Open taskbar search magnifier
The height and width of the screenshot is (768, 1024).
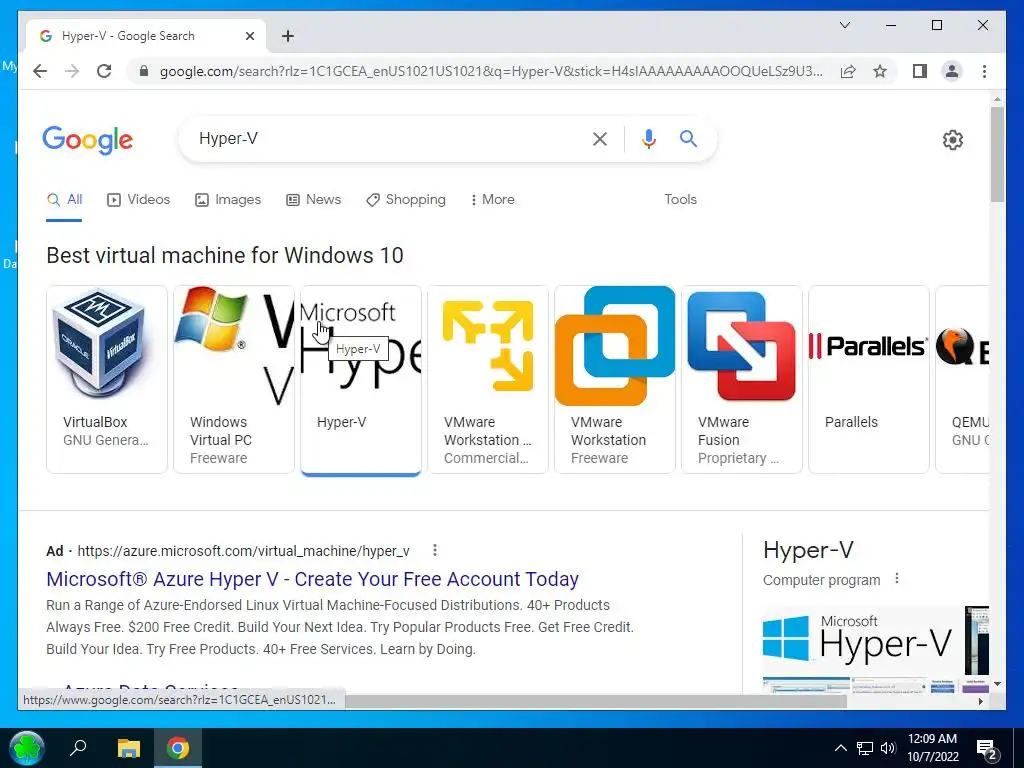[x=78, y=747]
